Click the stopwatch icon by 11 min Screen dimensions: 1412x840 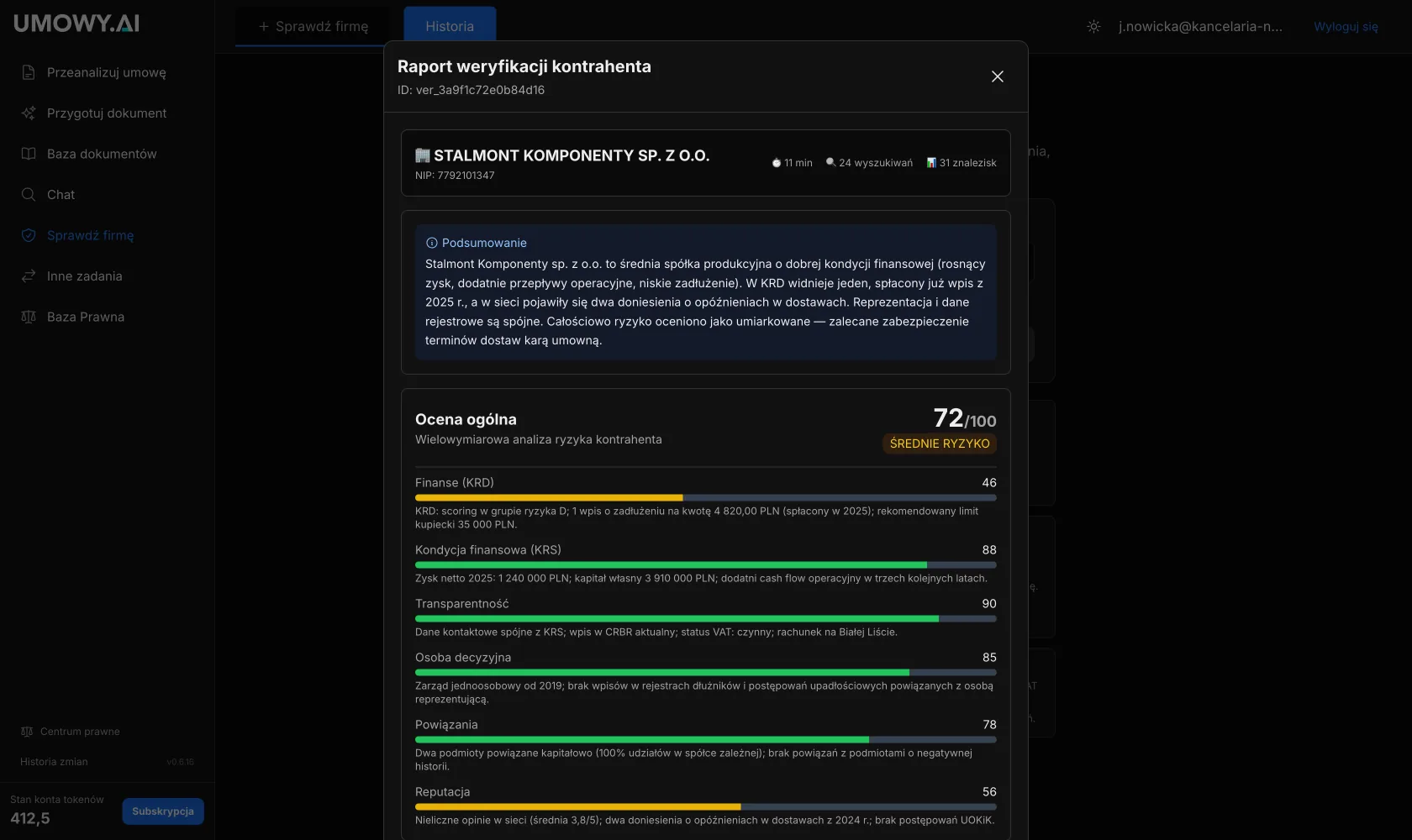point(777,163)
